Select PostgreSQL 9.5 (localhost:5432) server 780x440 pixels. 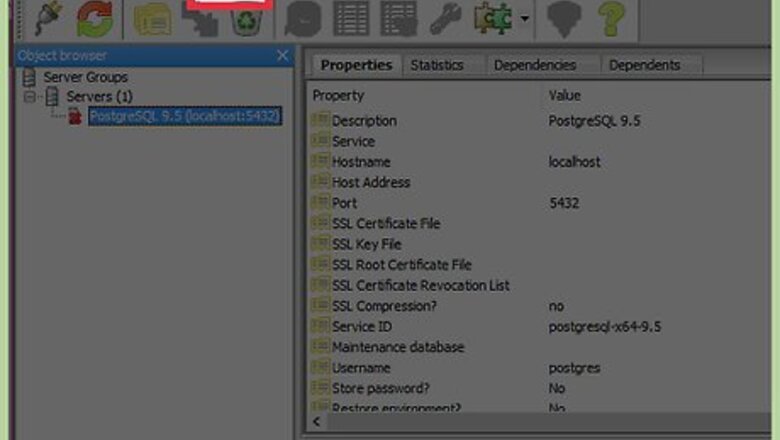(x=184, y=117)
